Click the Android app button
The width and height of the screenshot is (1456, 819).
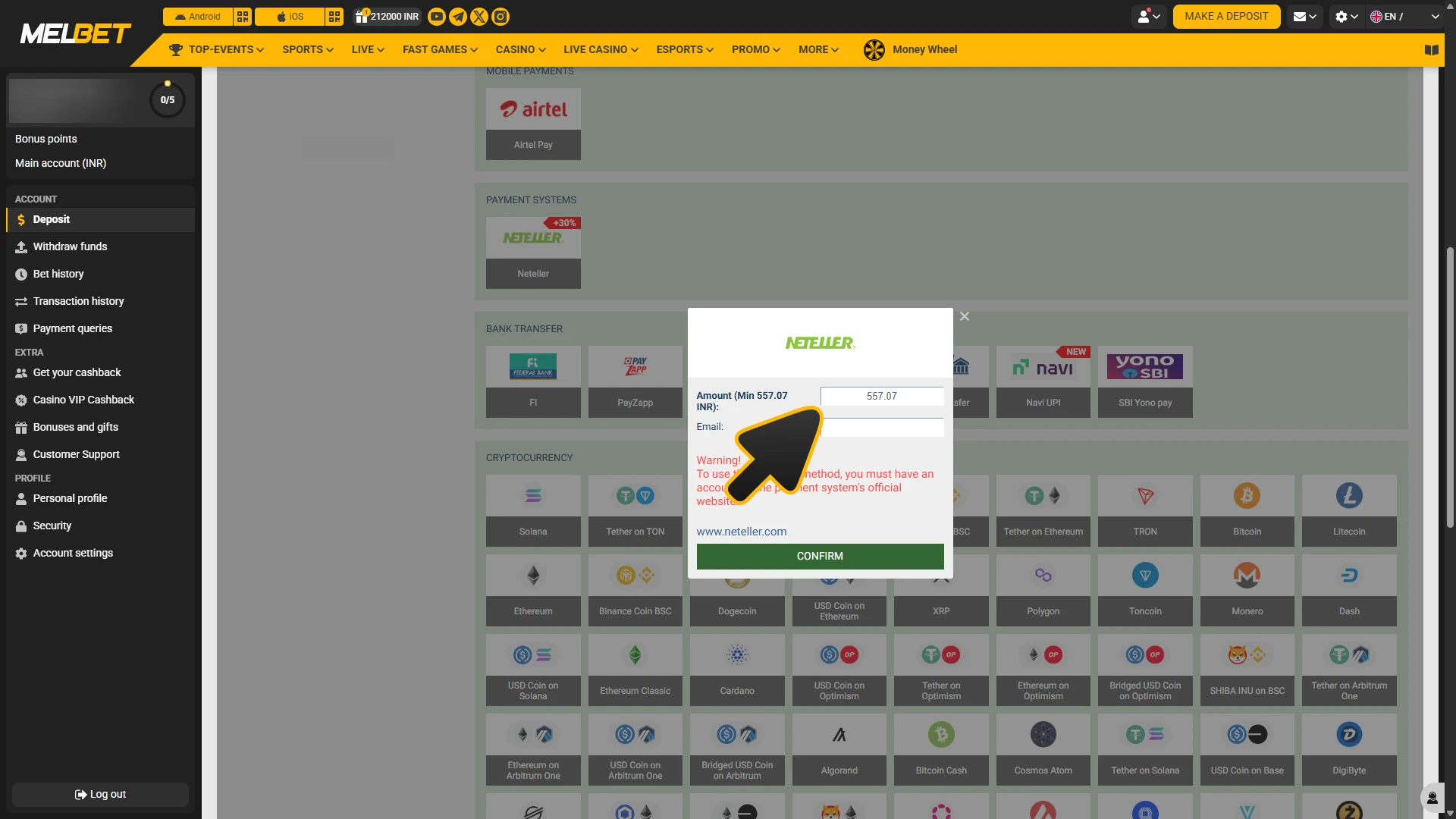[197, 17]
